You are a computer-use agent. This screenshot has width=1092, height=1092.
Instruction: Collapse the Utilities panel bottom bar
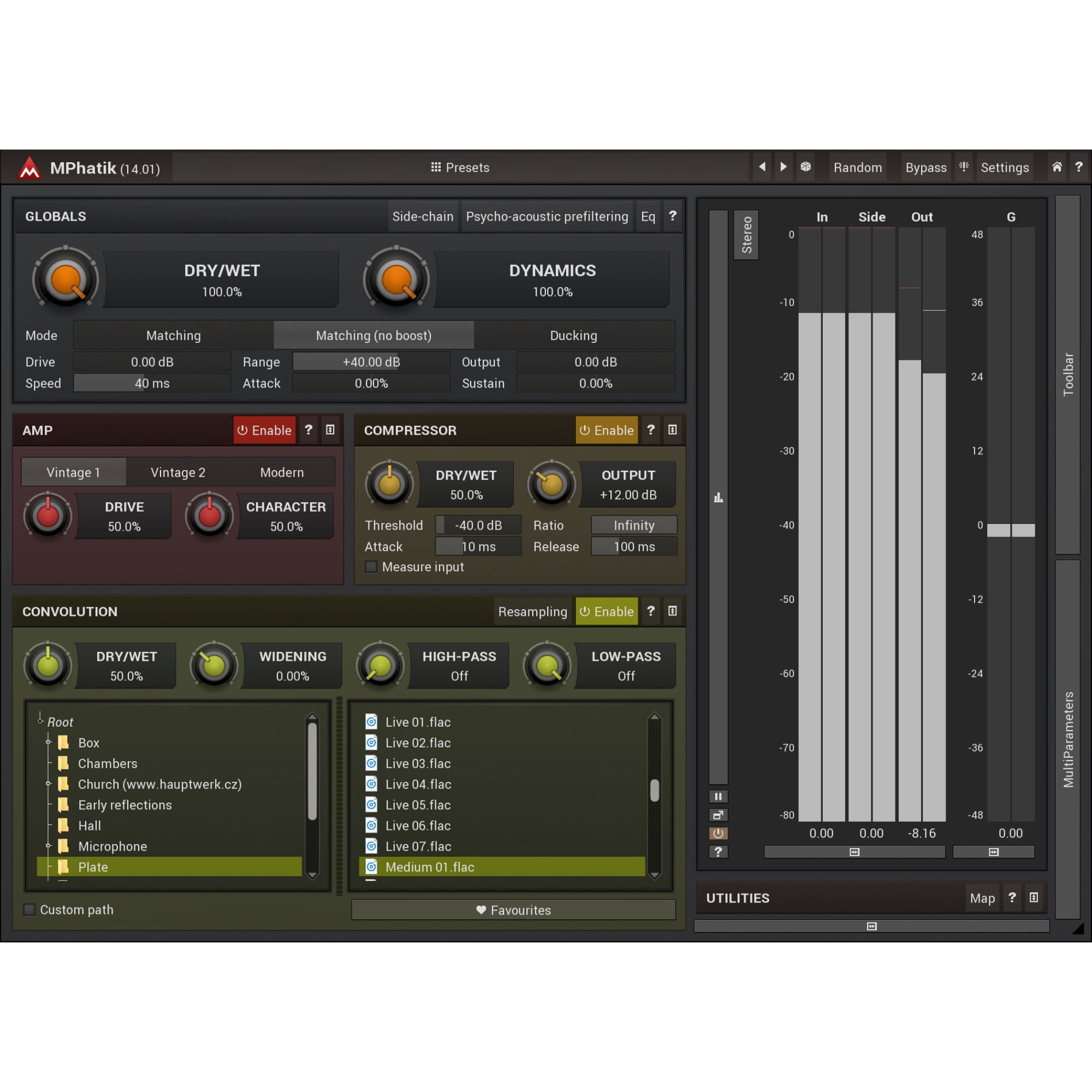pos(871,926)
